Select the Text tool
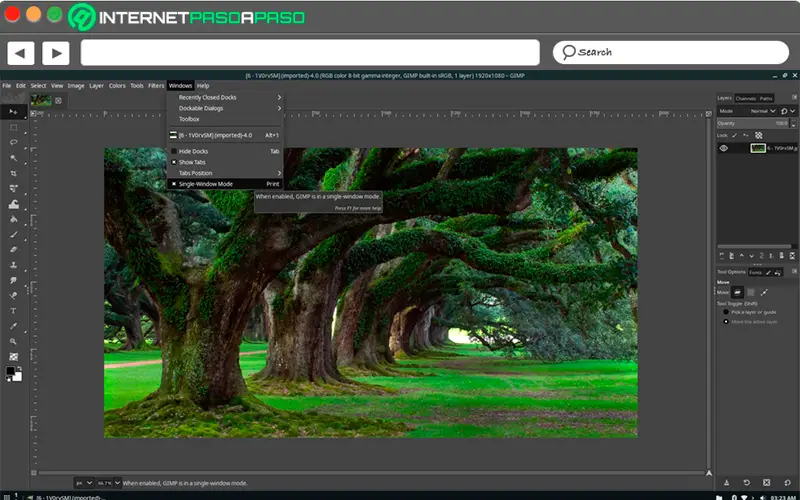The width and height of the screenshot is (800, 500). coord(13,310)
